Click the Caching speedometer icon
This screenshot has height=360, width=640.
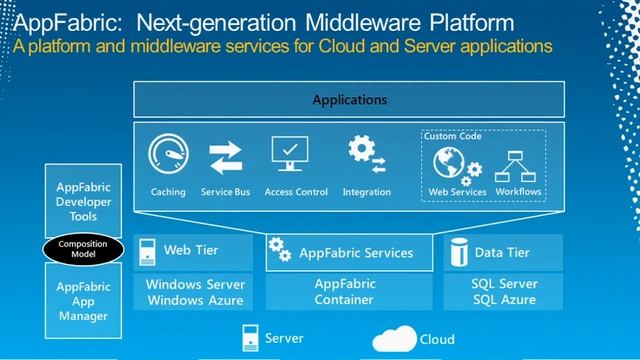168,154
